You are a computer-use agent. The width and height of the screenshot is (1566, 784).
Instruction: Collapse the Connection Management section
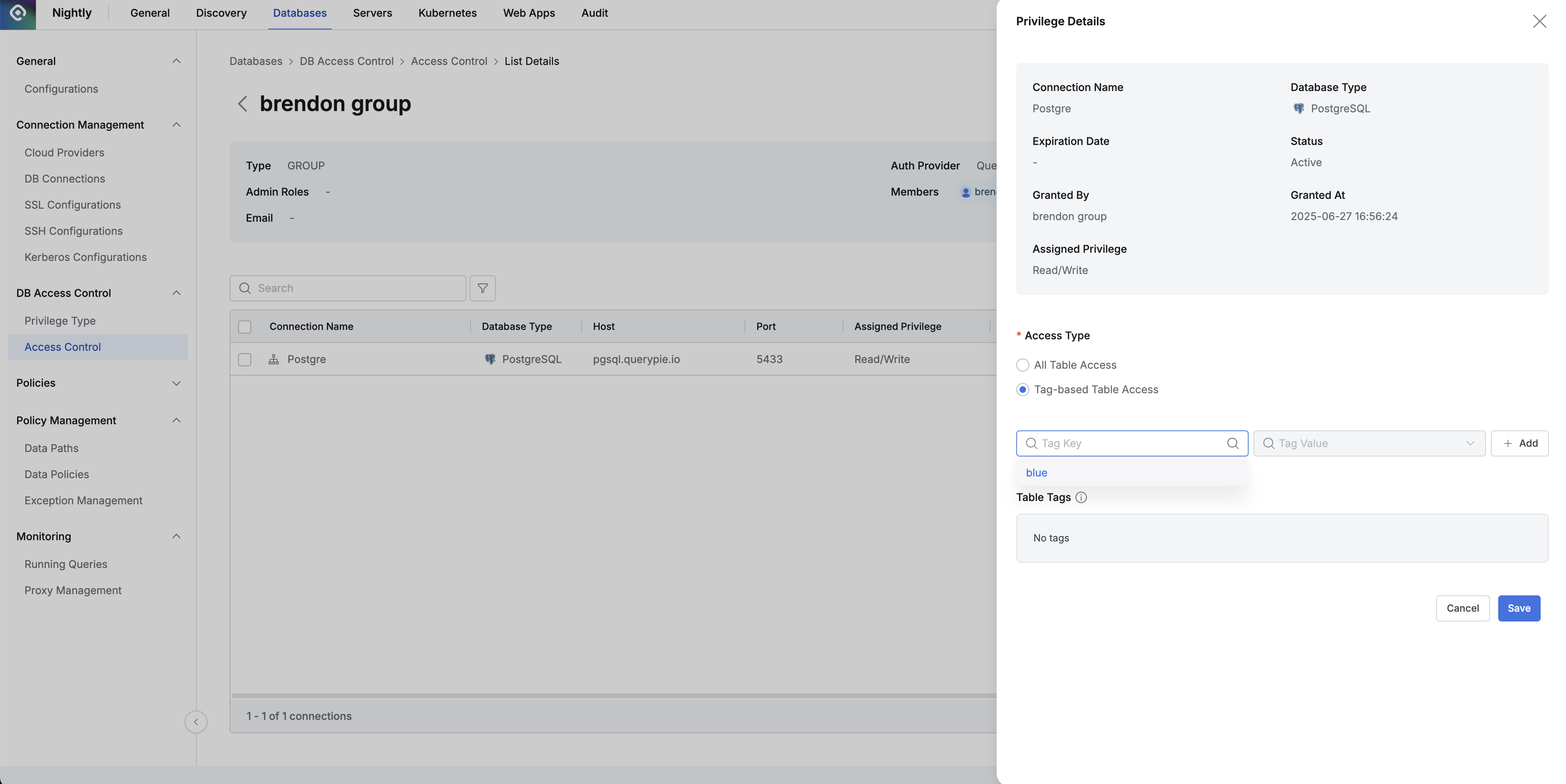click(x=97, y=125)
